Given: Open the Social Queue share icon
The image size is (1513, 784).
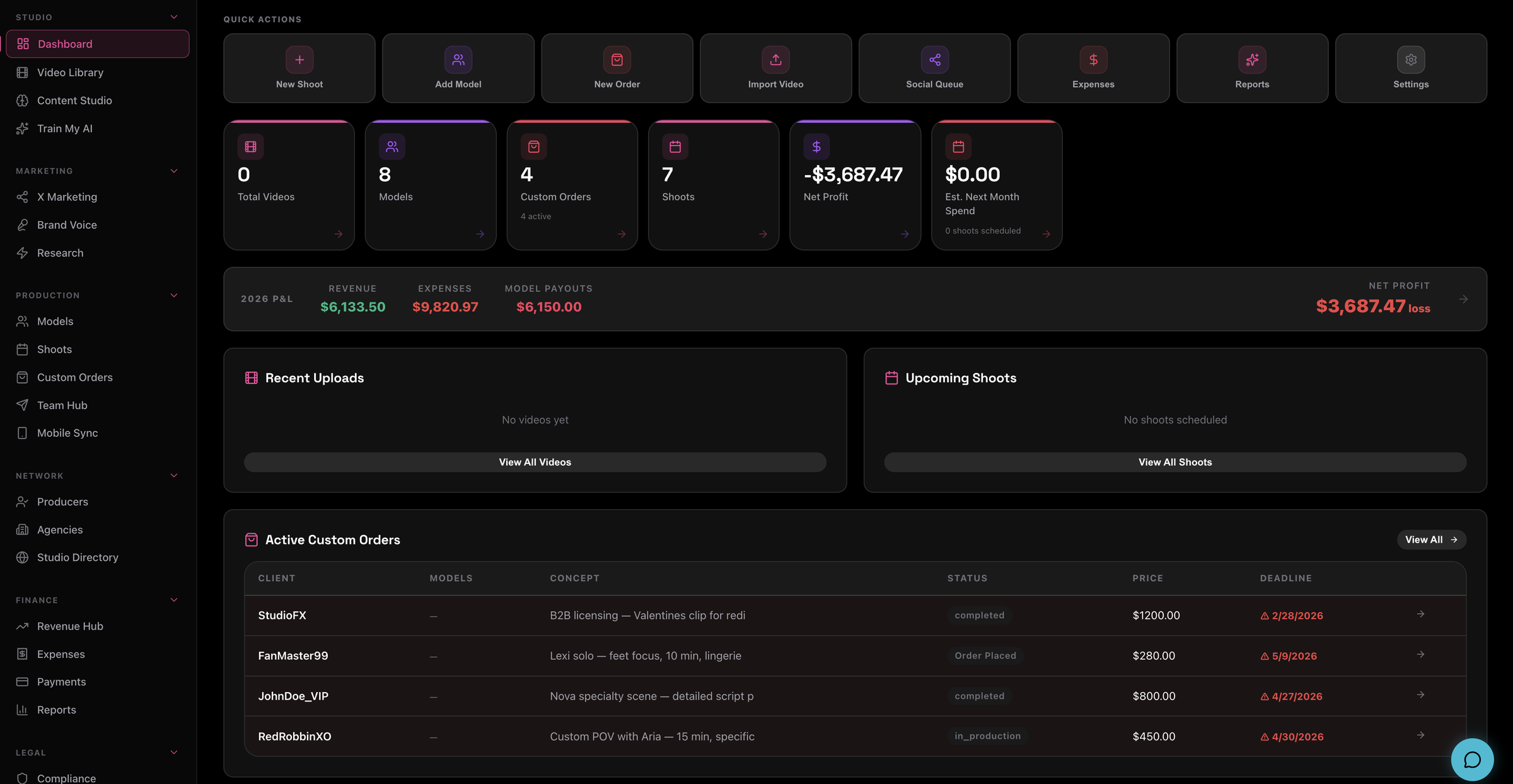Looking at the screenshot, I should [934, 60].
